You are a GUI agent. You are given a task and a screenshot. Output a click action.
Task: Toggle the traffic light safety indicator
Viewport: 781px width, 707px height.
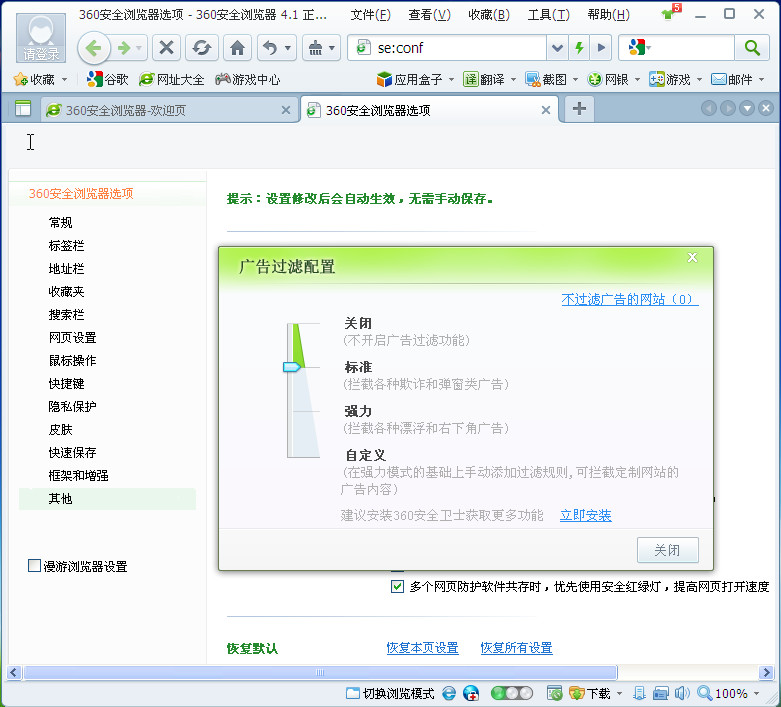coord(512,693)
